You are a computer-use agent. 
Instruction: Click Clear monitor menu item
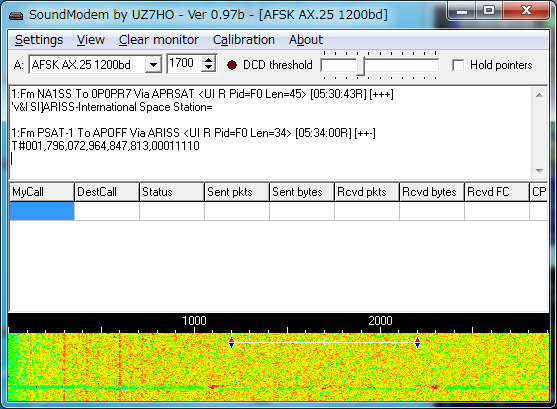(x=158, y=40)
